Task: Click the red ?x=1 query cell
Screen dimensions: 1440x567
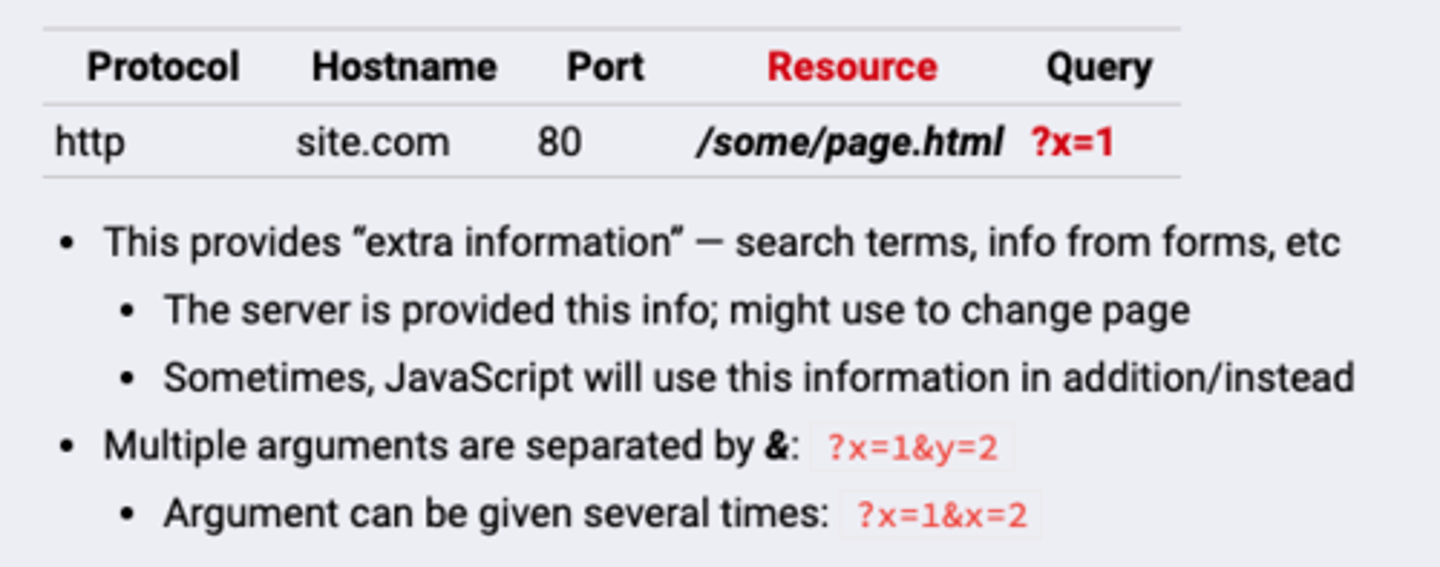Action: pos(1072,143)
